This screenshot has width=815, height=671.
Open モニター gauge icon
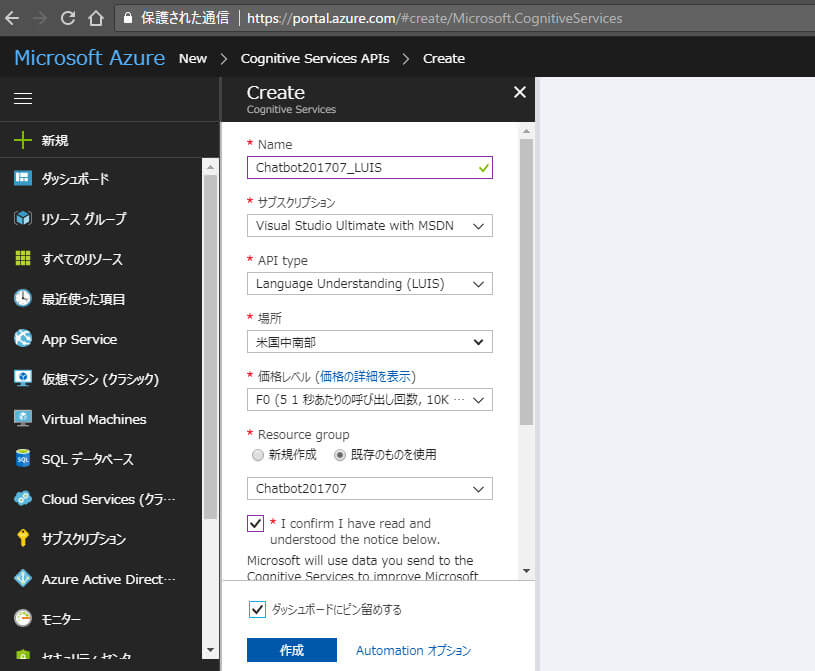click(23, 618)
